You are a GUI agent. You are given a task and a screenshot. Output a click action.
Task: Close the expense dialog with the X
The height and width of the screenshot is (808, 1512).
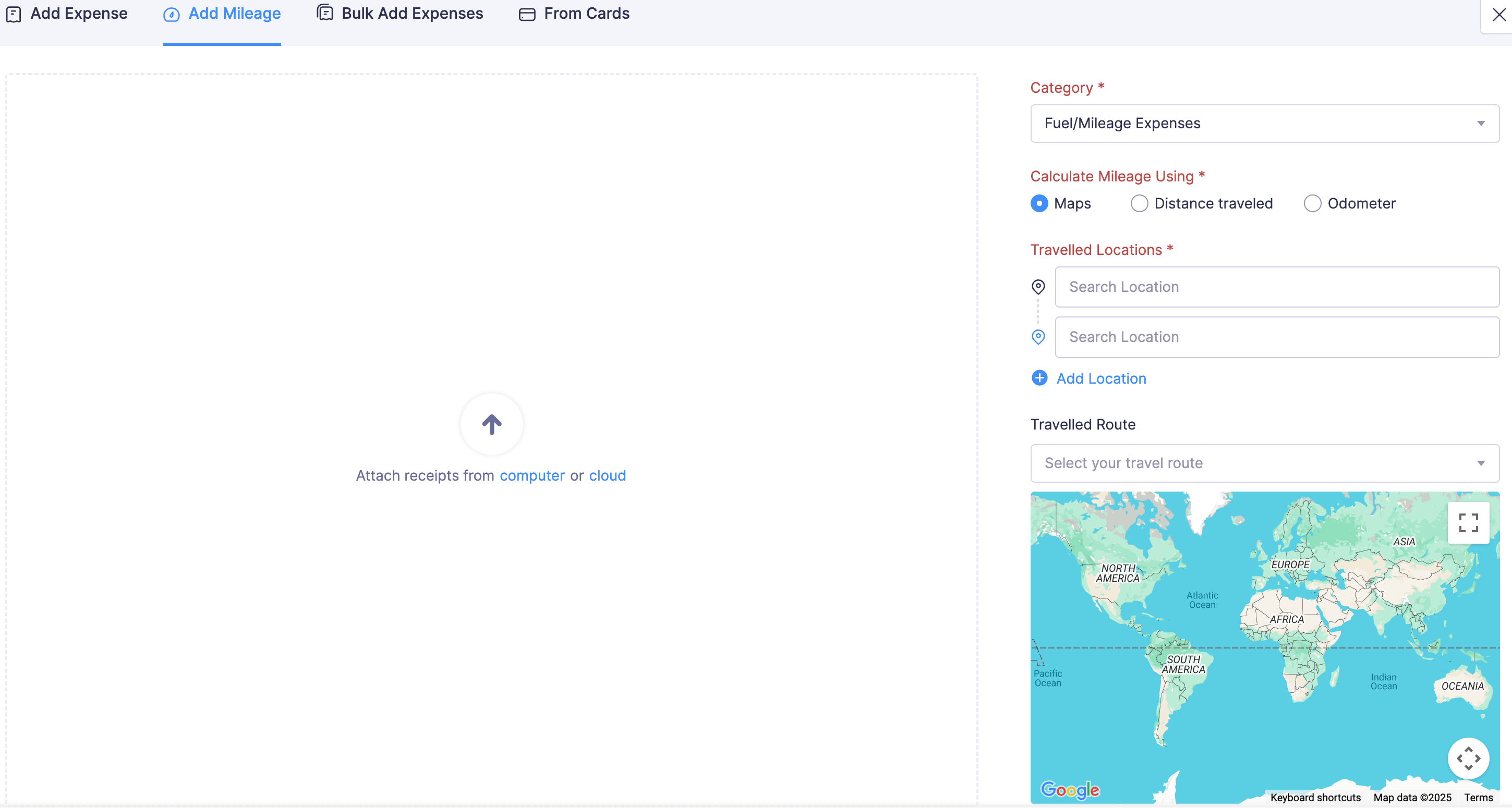1498,15
